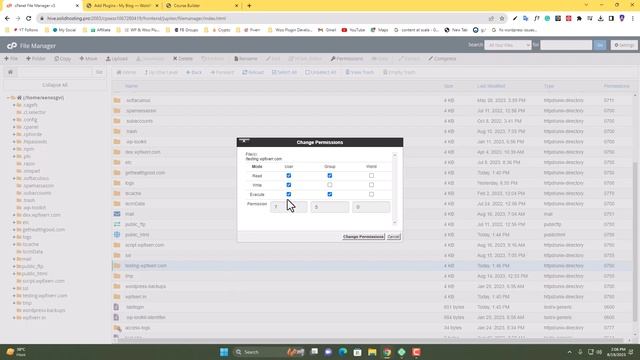
Task: Switch to the Course Builder browser tab
Action: (x=202, y=6)
